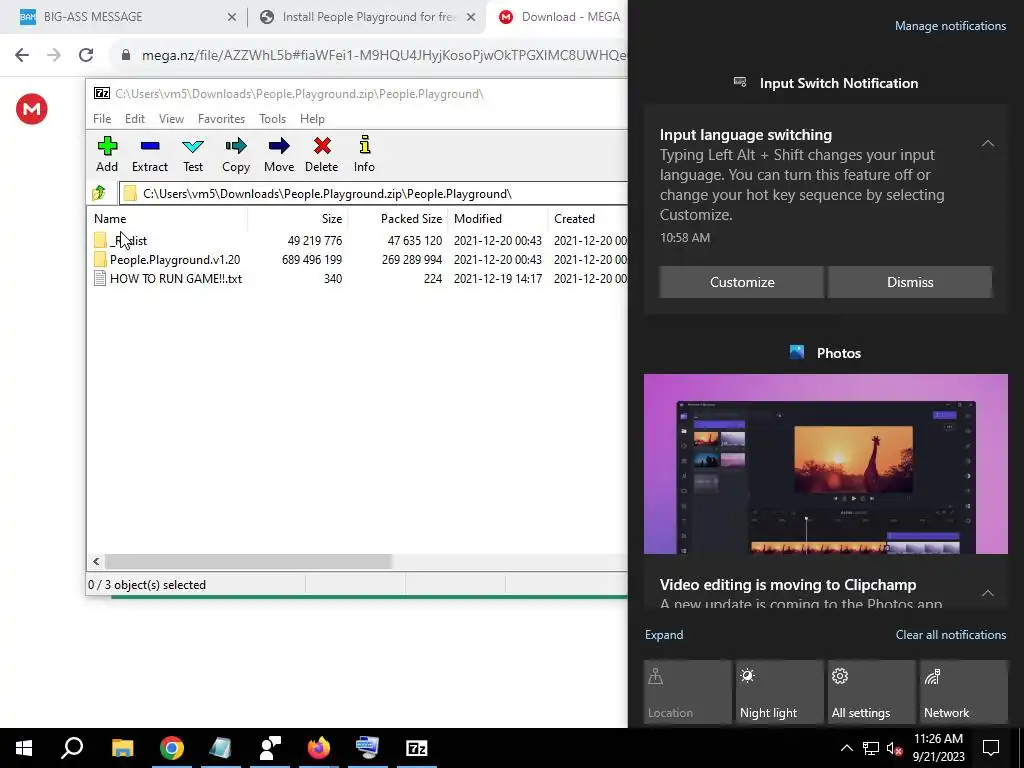Click the 7-Zip path address field
The image size is (1024, 768).
(373, 193)
